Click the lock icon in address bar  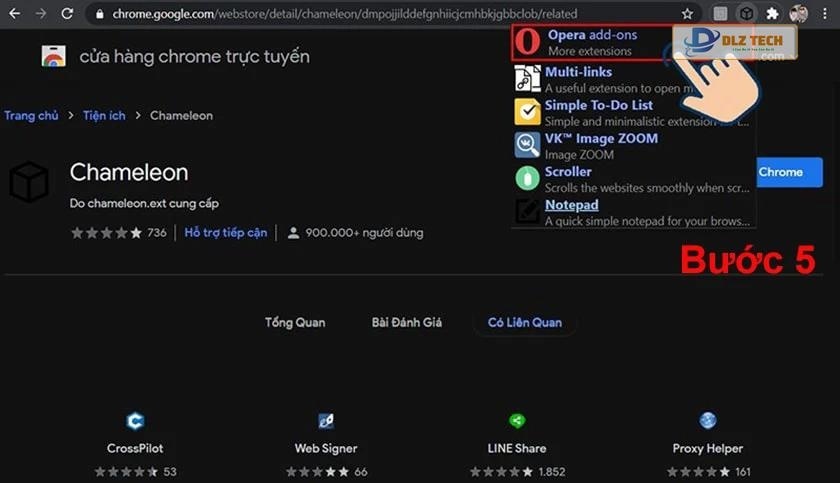100,14
